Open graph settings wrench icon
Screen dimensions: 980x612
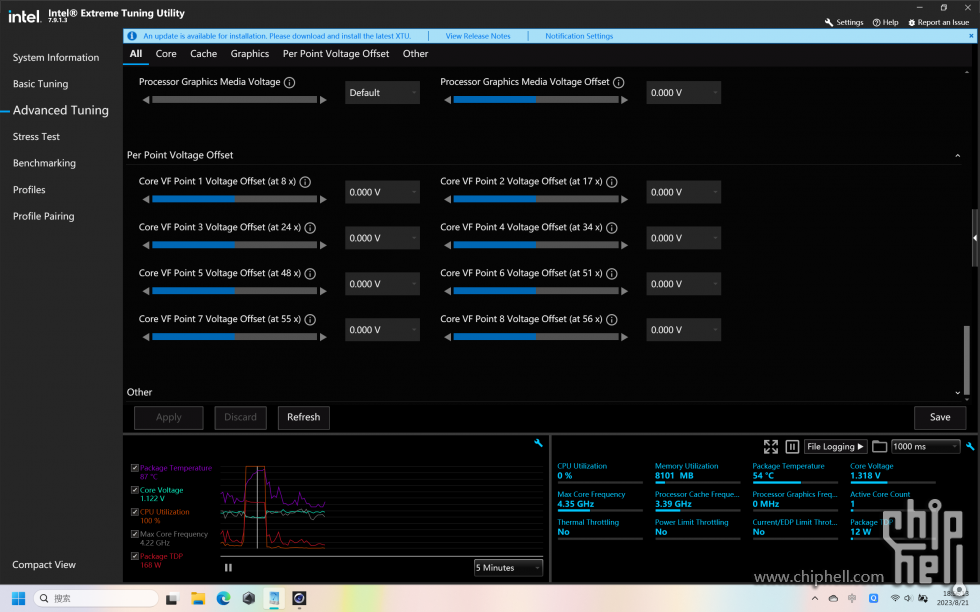point(538,443)
